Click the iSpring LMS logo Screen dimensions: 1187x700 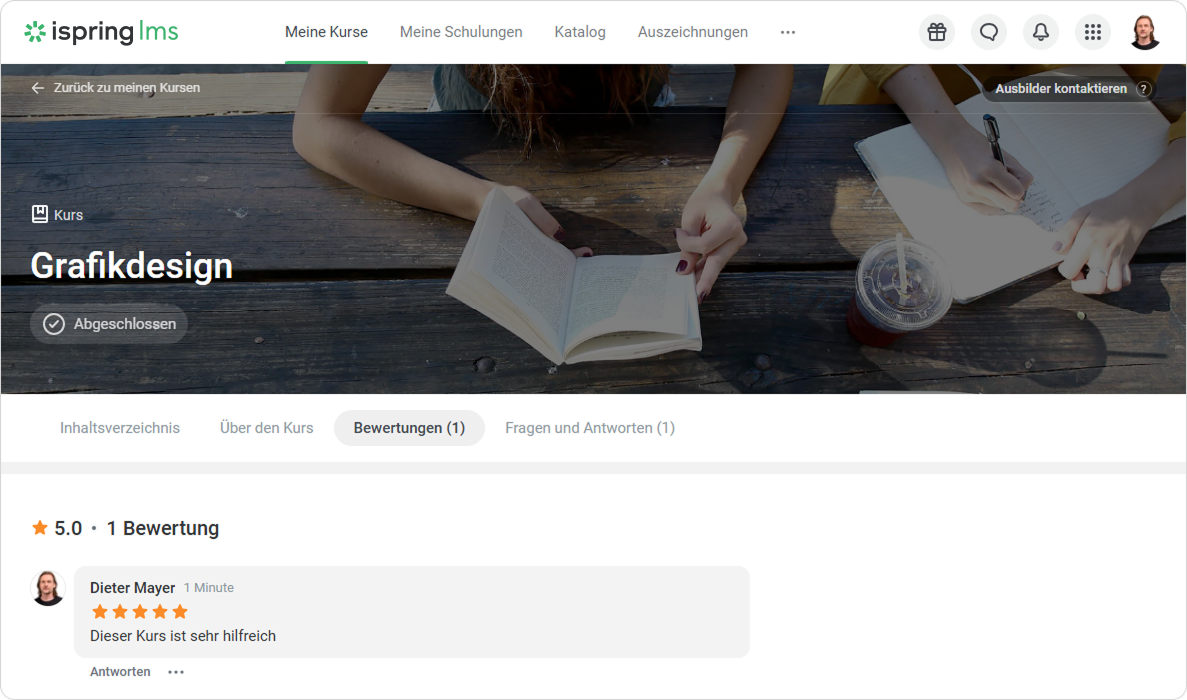[x=101, y=32]
